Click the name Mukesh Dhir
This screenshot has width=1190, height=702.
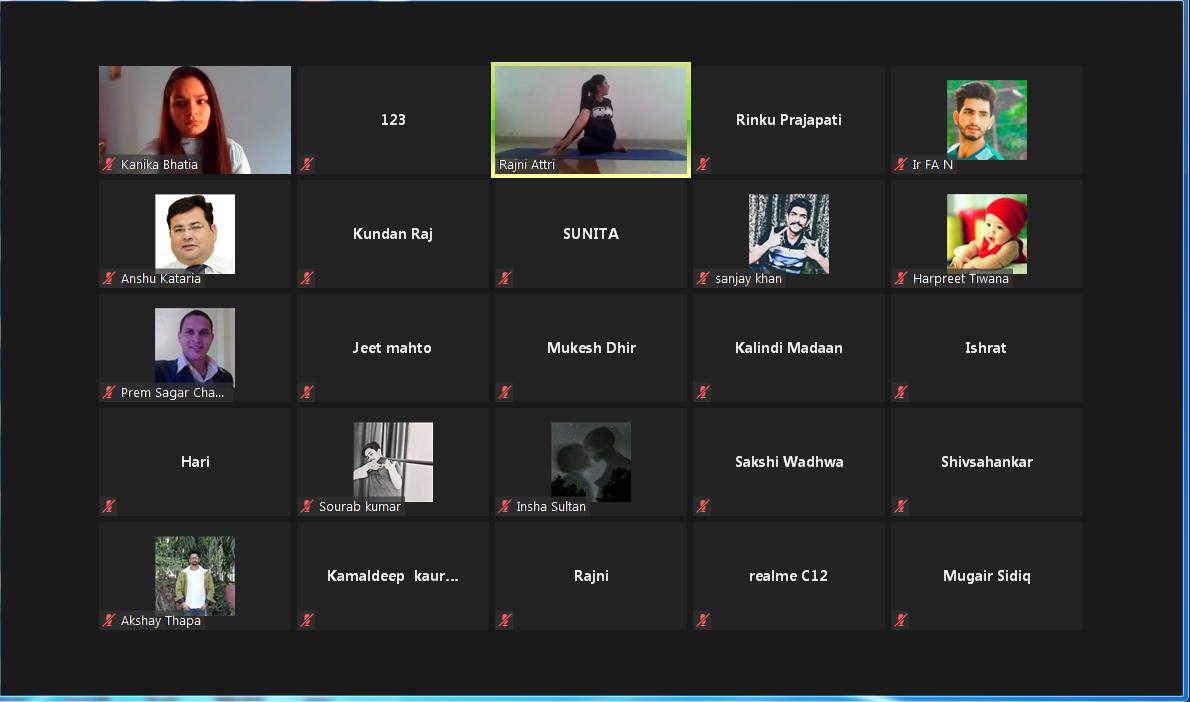point(591,348)
